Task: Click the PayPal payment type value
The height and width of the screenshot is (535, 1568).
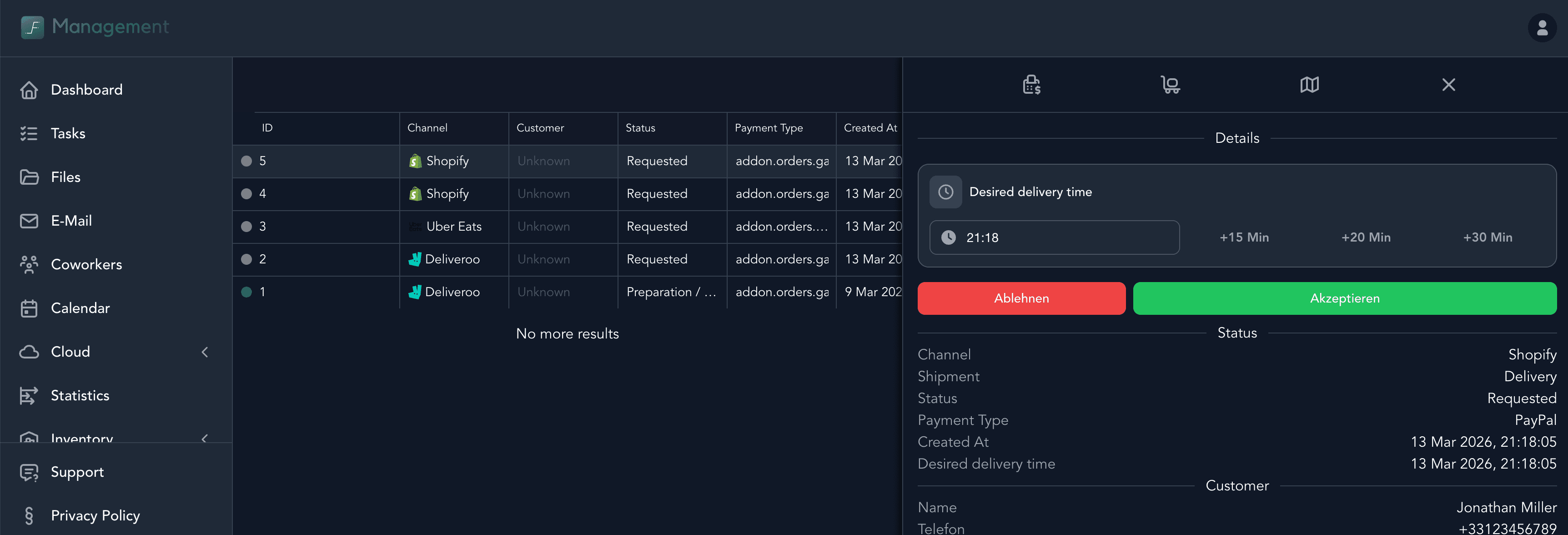Action: [x=1535, y=420]
